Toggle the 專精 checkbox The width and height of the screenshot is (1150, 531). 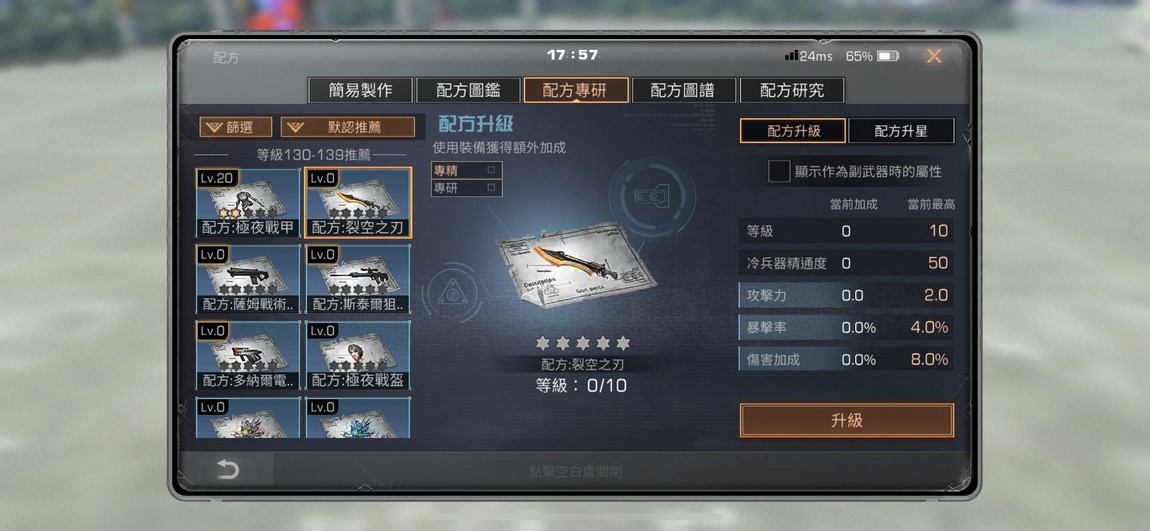491,170
